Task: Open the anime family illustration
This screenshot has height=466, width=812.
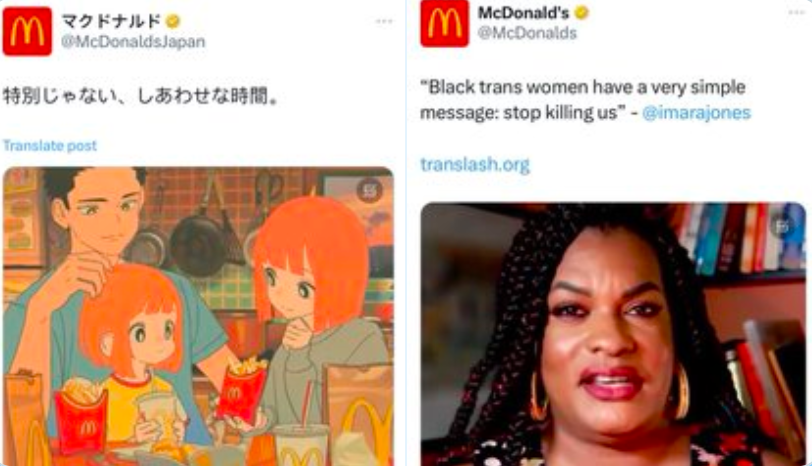Action: 198,316
